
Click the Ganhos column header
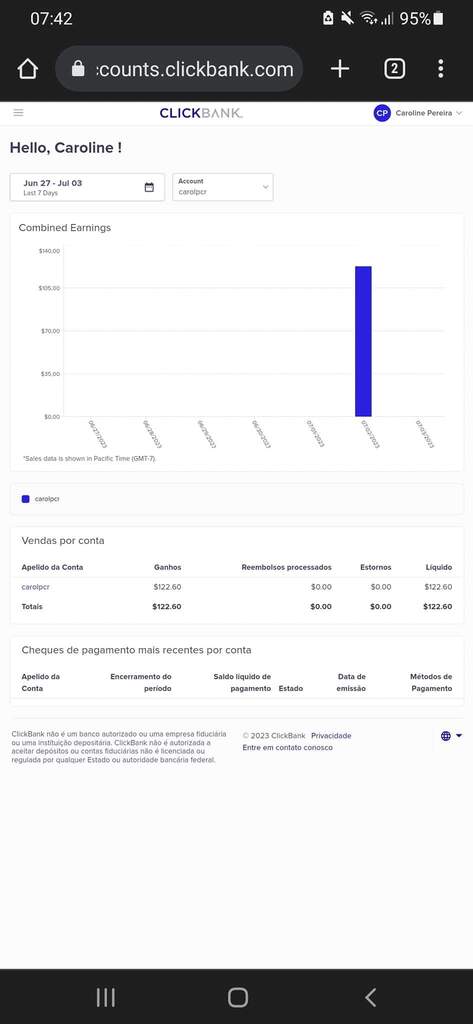(x=167, y=568)
